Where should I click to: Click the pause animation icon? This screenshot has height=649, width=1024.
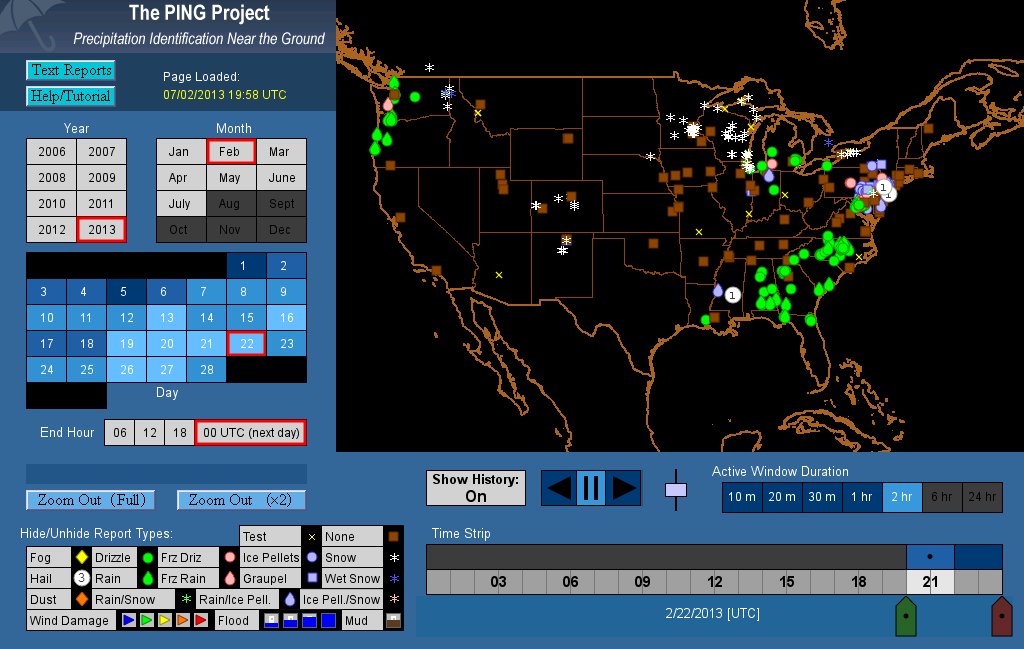coord(591,488)
